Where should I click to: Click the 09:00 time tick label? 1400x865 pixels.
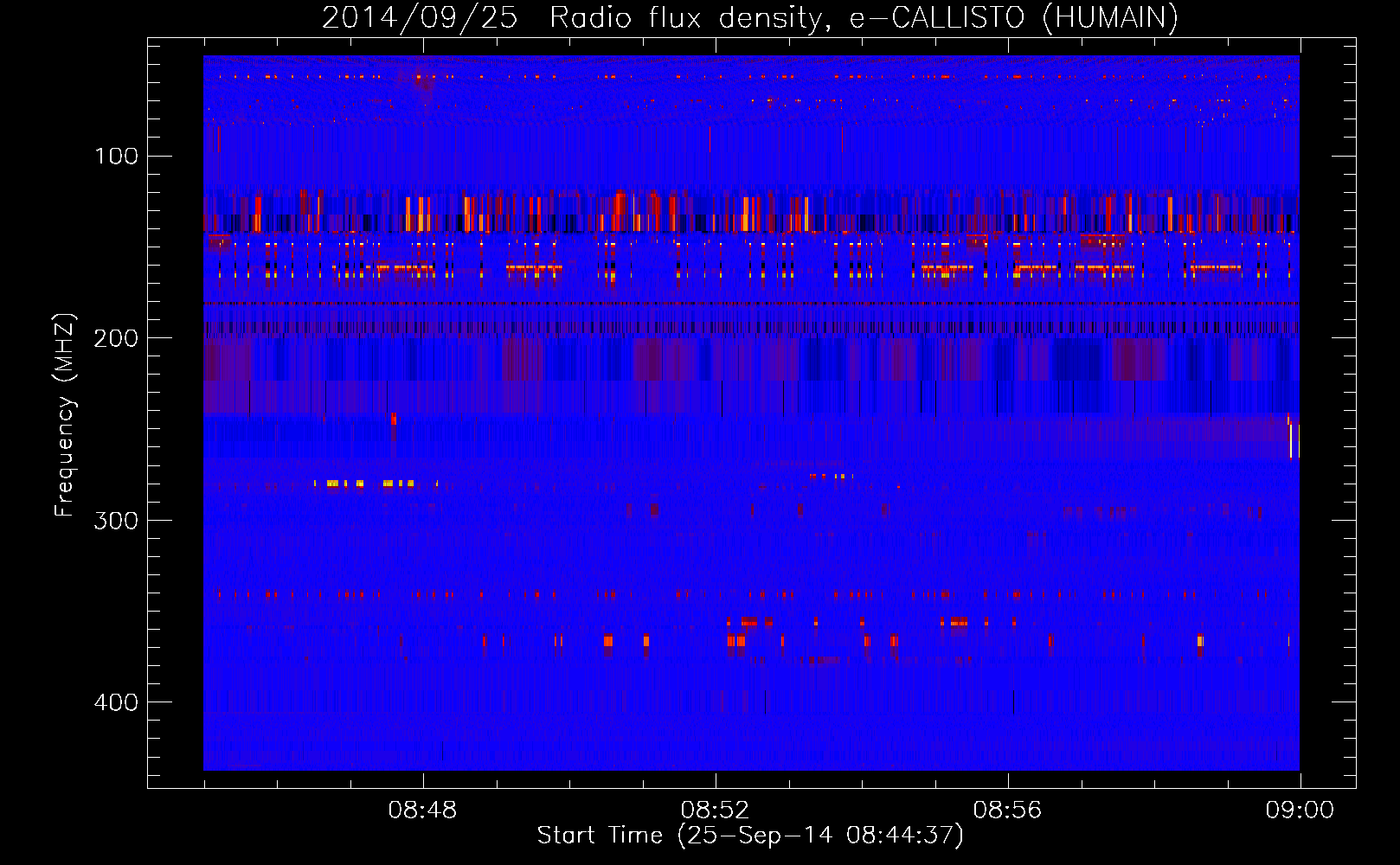click(x=1300, y=811)
